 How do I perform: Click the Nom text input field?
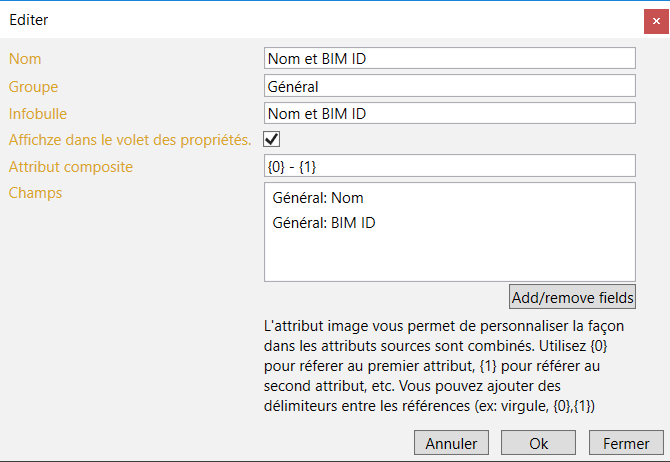tap(449, 59)
